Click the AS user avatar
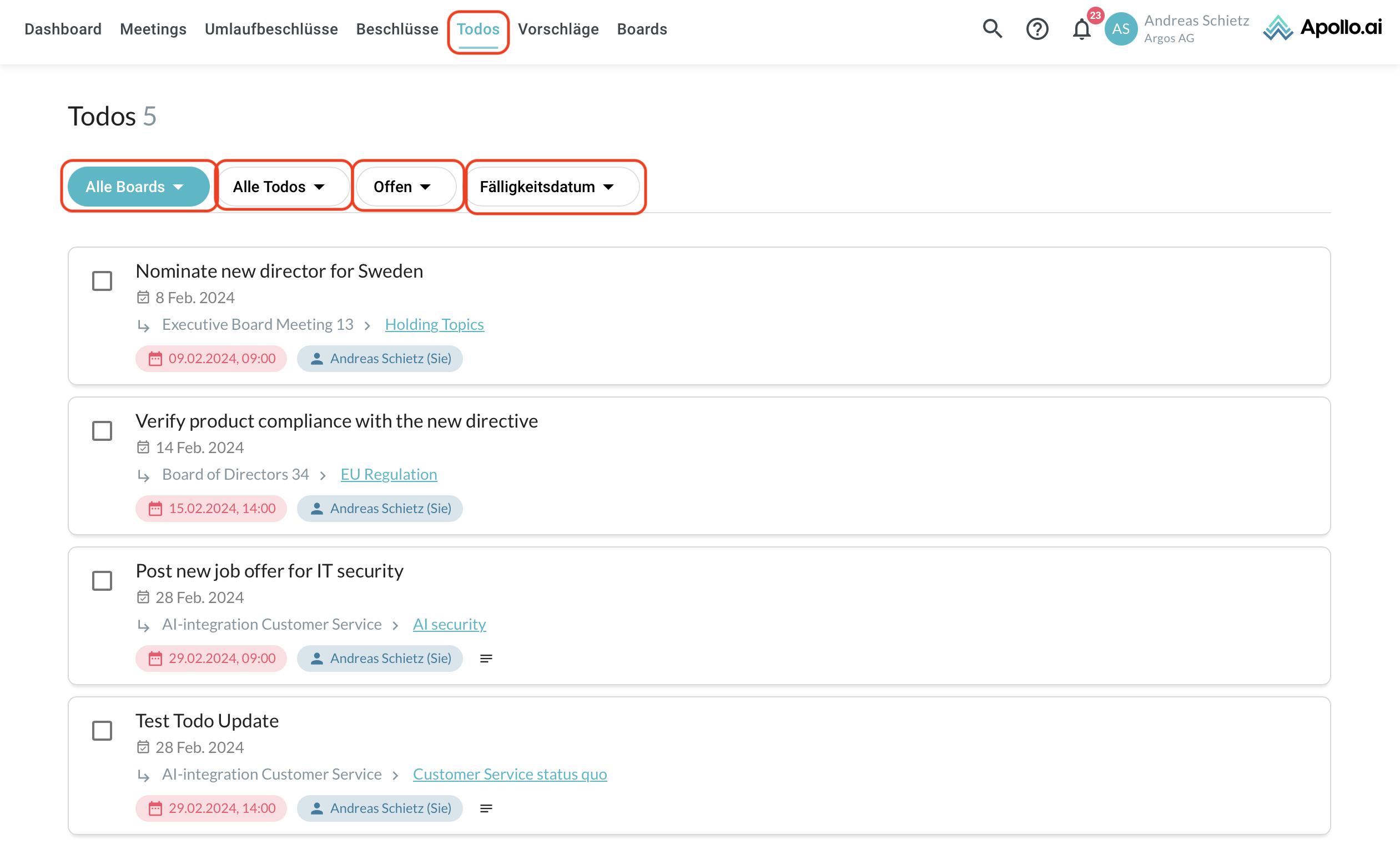This screenshot has width=1400, height=844. [1120, 29]
